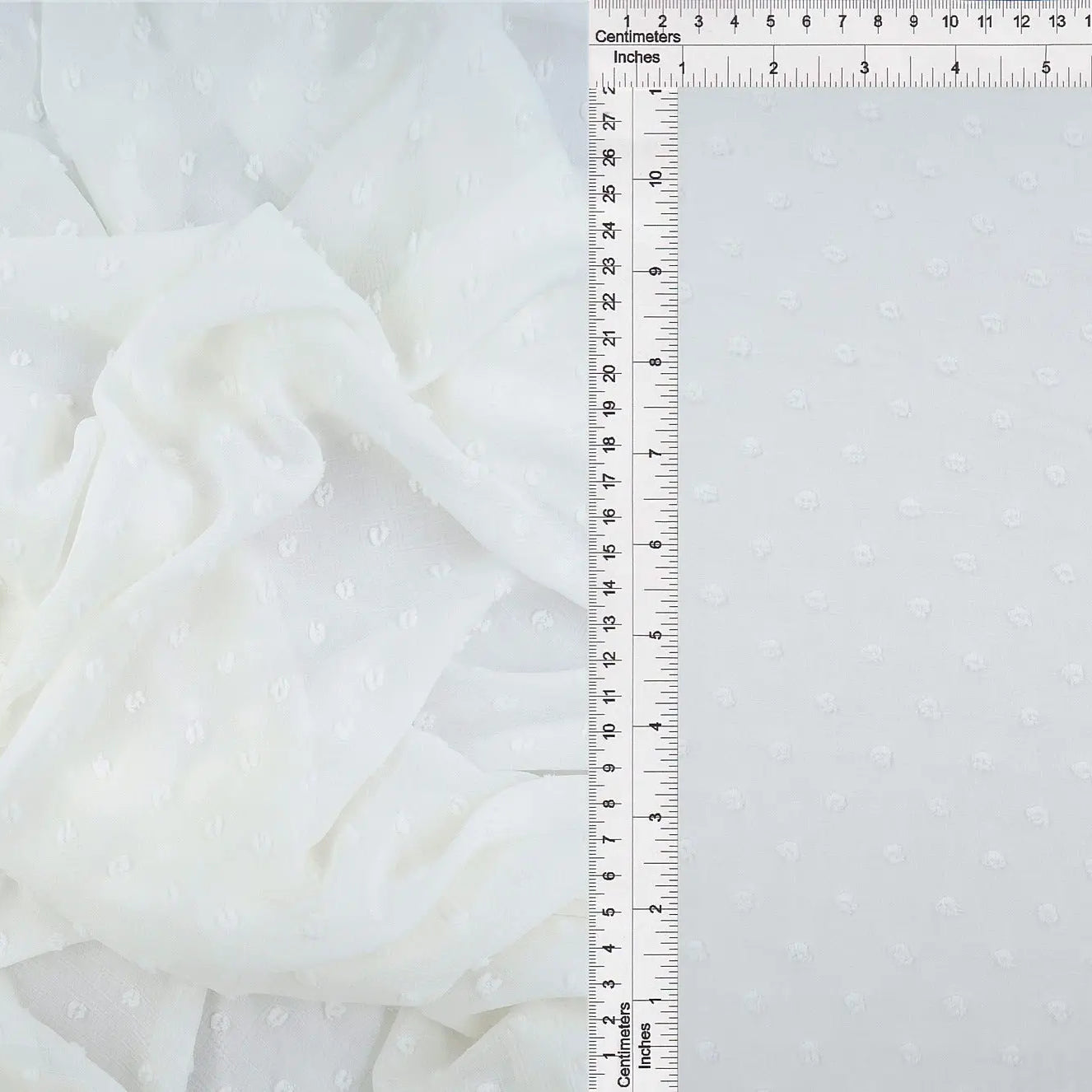The image size is (1092, 1092).
Task: Click the vertical Centimeters label at ruler bottom
Action: coord(623,1043)
